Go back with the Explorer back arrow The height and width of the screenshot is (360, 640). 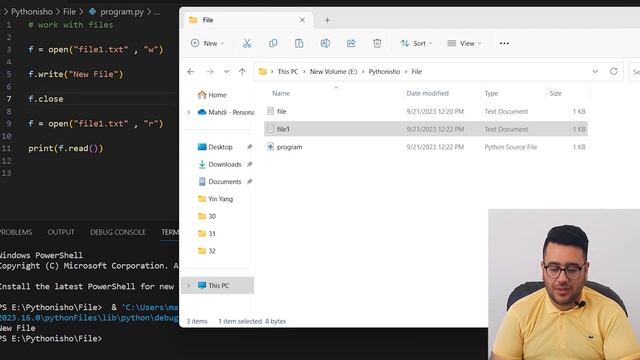pyautogui.click(x=191, y=72)
